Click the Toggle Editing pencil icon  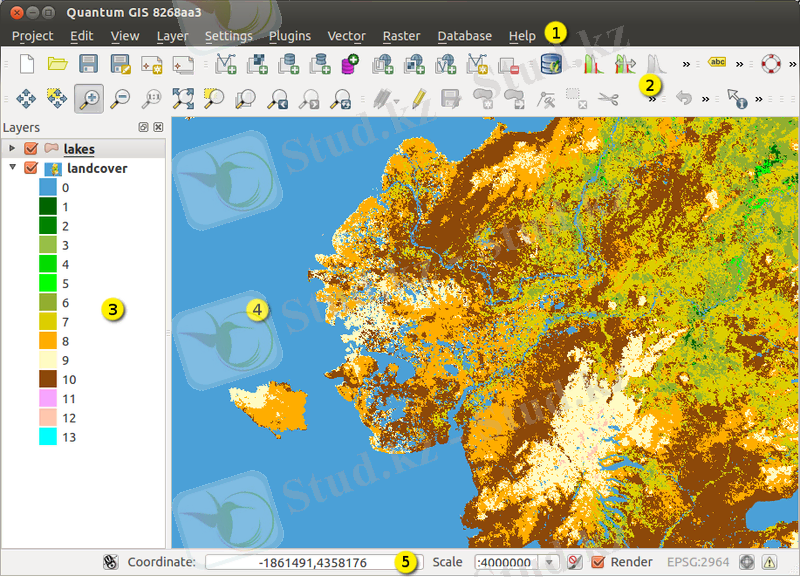click(418, 98)
